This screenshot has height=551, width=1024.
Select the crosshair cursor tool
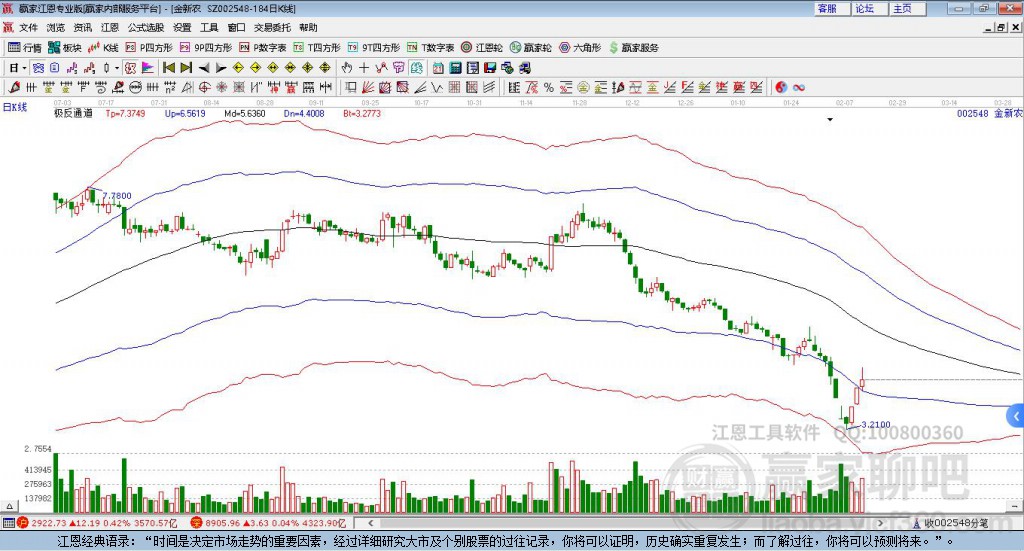pos(364,68)
